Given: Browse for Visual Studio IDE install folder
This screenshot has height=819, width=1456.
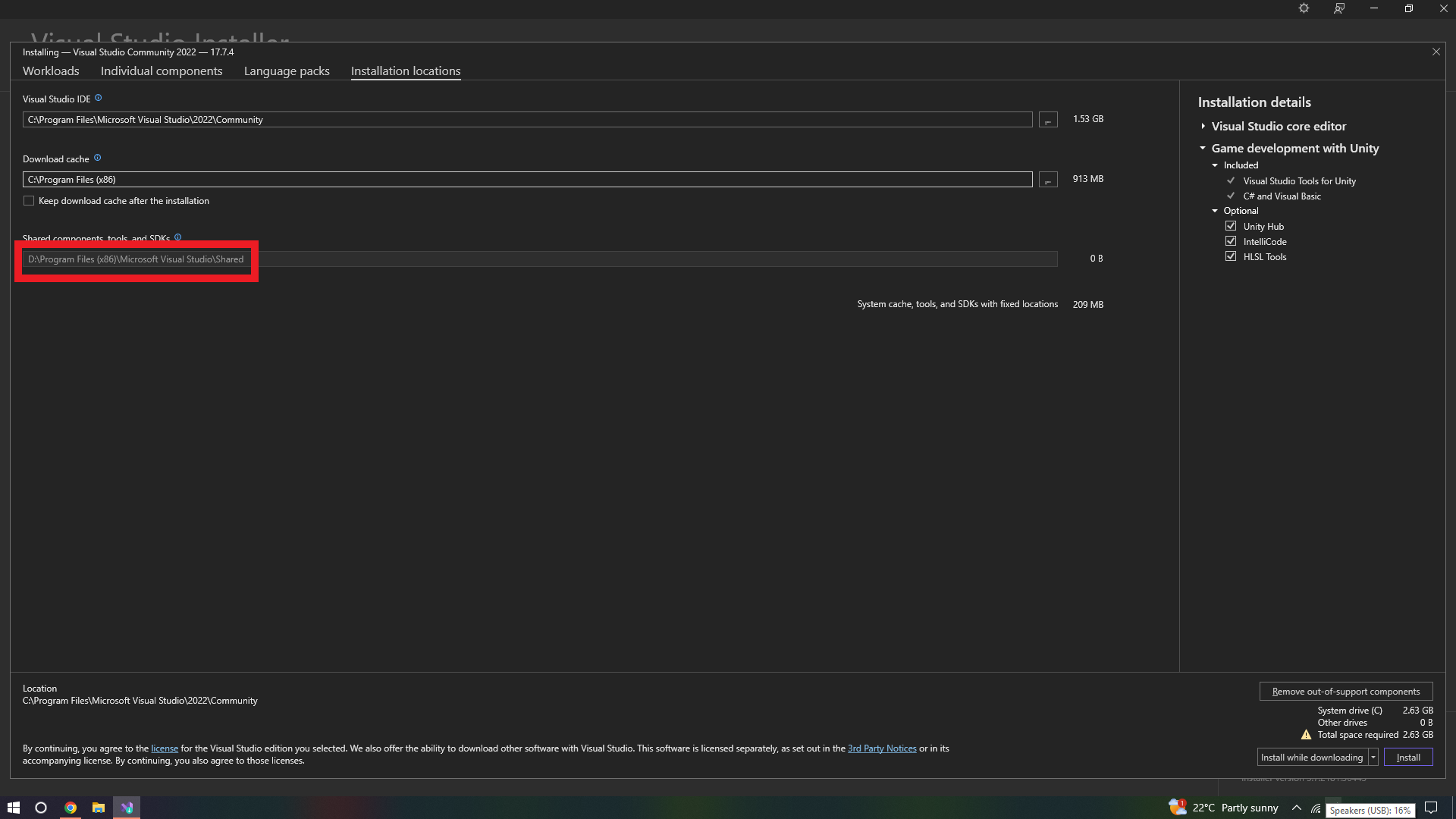Looking at the screenshot, I should click(x=1047, y=120).
